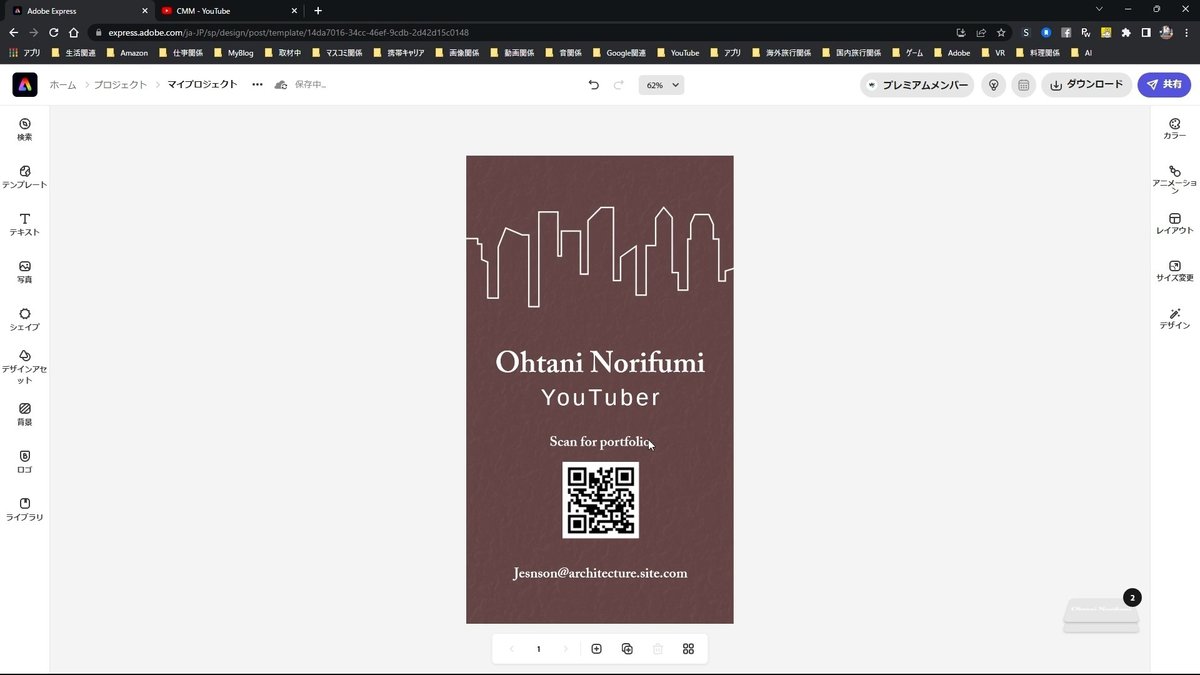Open the テンプレート templates panel
Viewport: 1200px width, 675px height.
[25, 176]
